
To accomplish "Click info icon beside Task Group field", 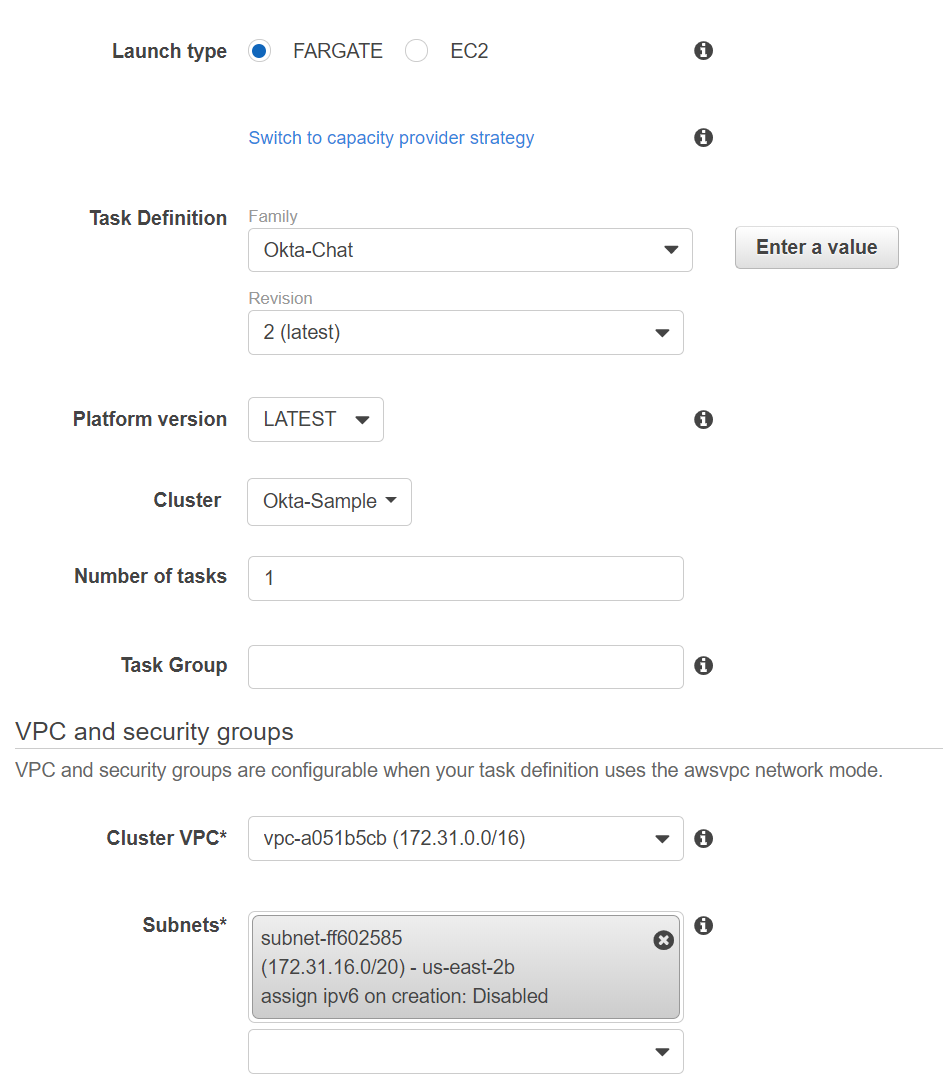I will click(x=703, y=666).
